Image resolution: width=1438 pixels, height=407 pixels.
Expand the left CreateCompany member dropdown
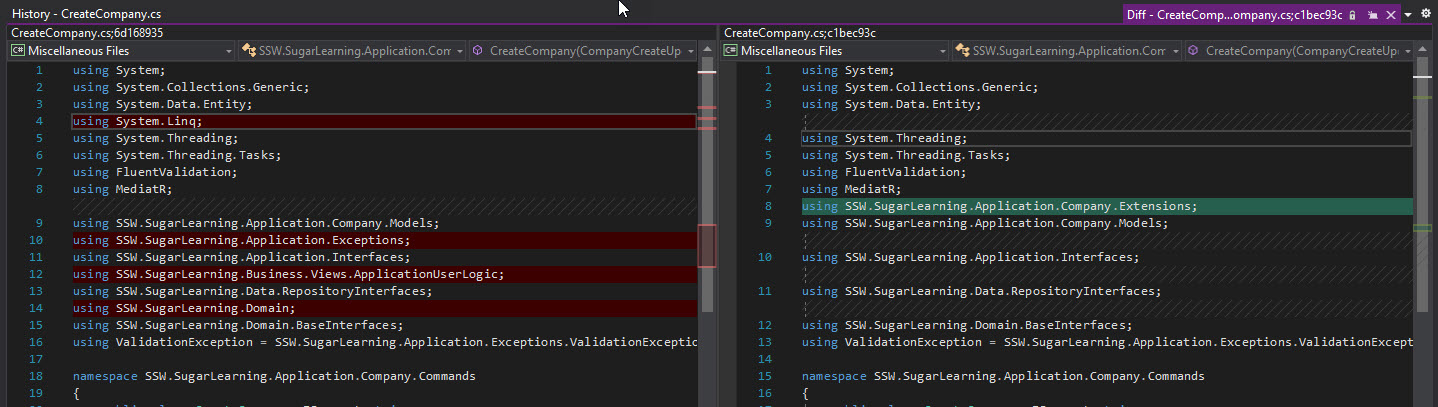[690, 51]
